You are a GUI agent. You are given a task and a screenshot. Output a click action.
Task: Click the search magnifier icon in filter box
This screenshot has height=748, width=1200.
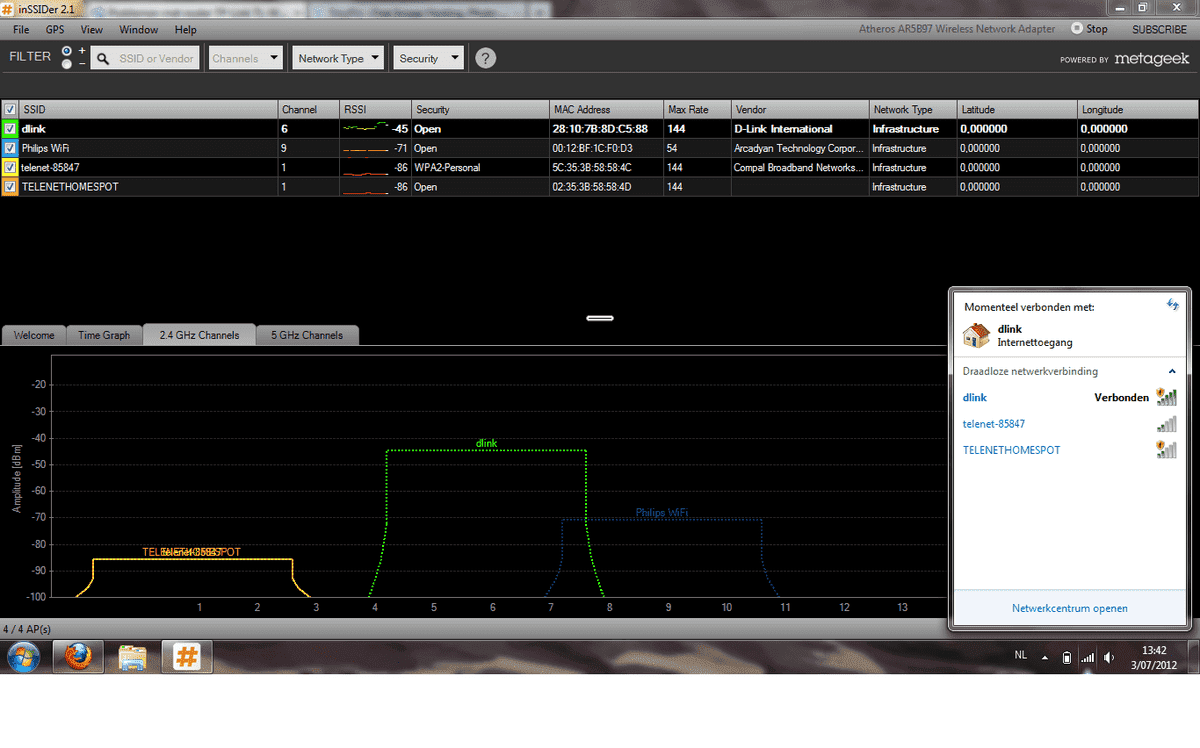click(103, 59)
